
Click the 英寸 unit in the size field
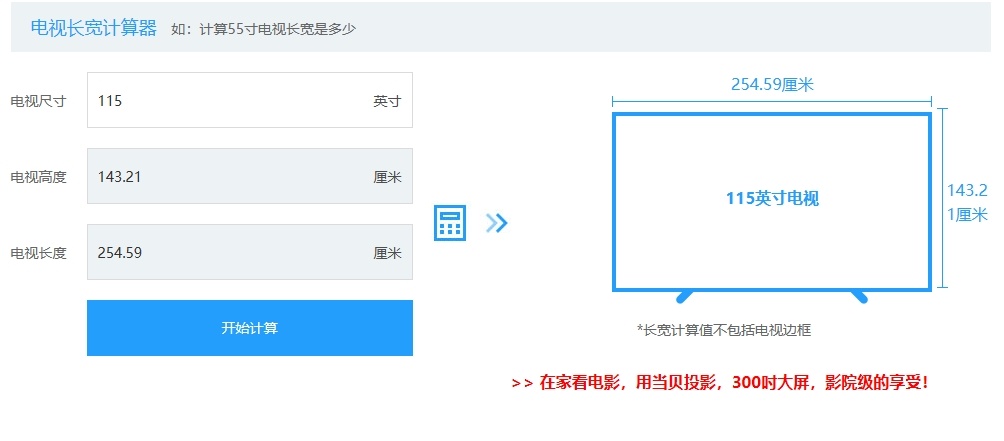[387, 101]
